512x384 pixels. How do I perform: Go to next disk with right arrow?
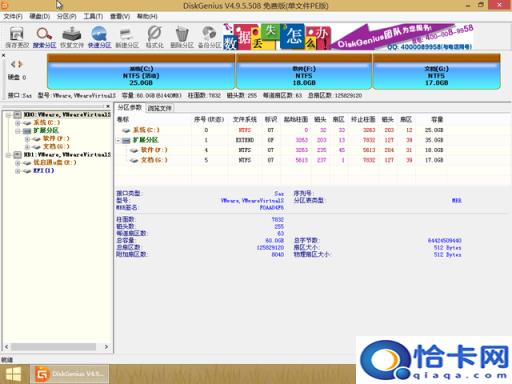coord(20,64)
